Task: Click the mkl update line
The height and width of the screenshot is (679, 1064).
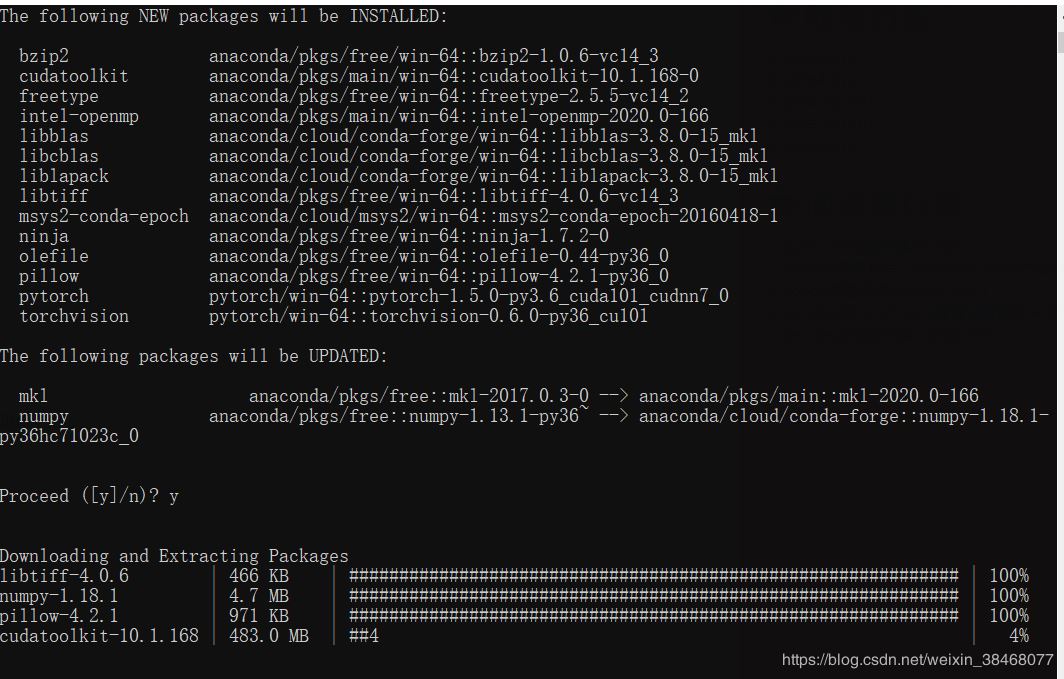Action: click(499, 396)
